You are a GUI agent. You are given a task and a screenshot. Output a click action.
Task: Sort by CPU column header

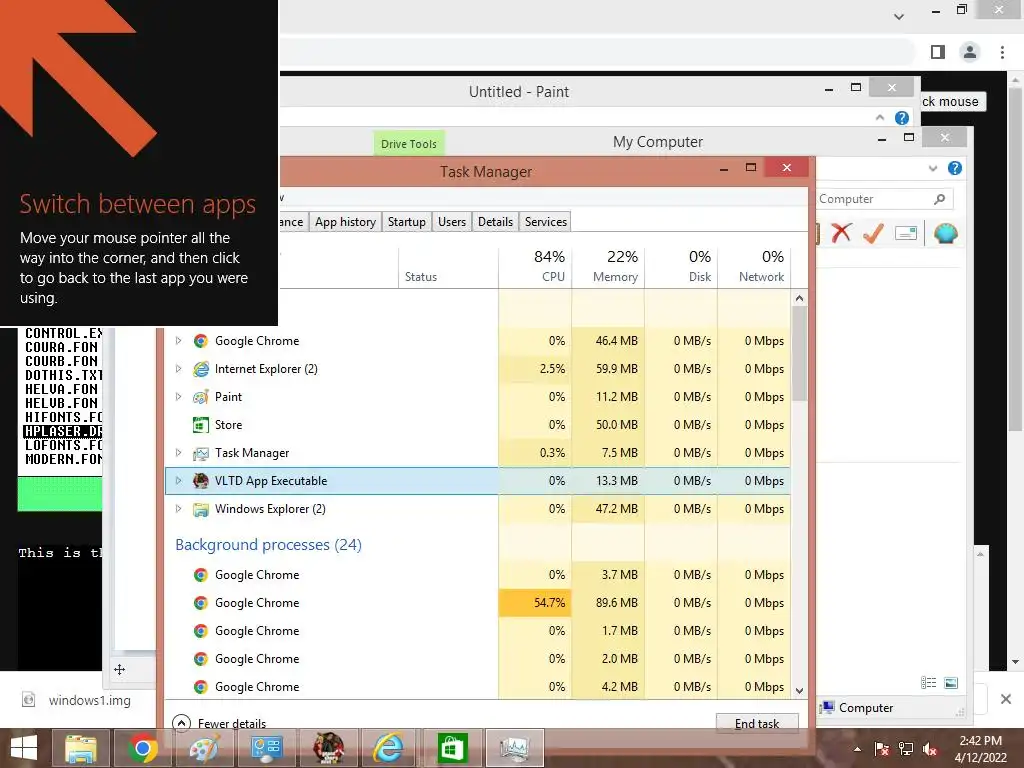click(x=535, y=266)
